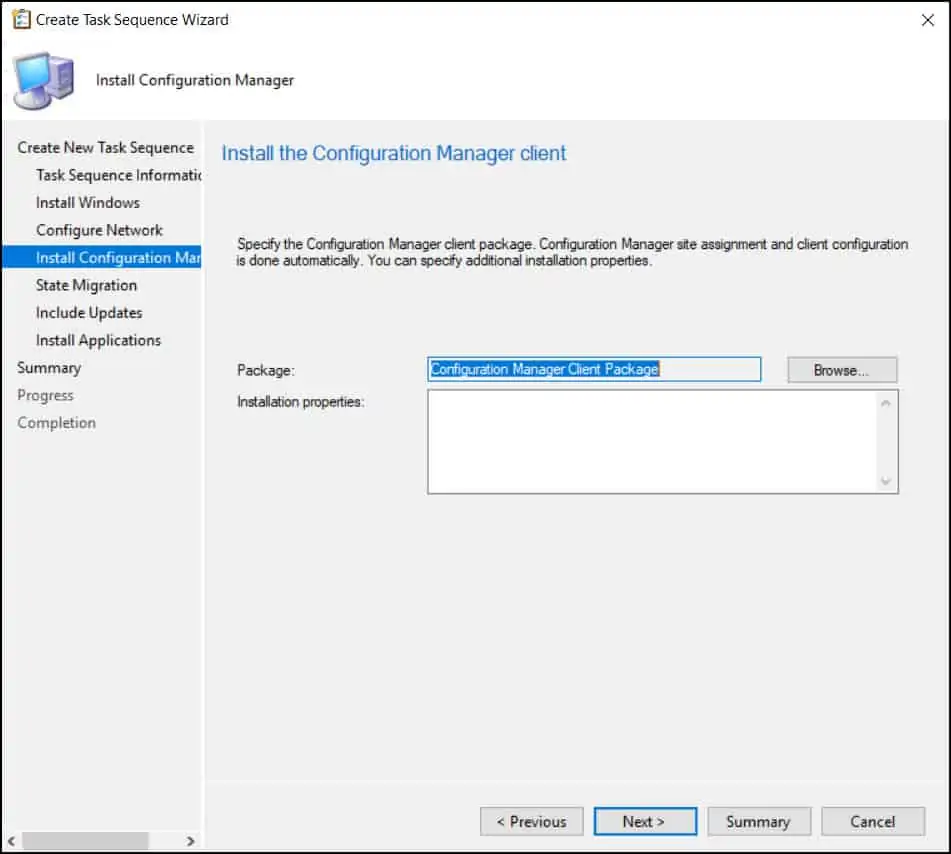Open Task Sequence Information step
951x854 pixels.
pyautogui.click(x=118, y=175)
